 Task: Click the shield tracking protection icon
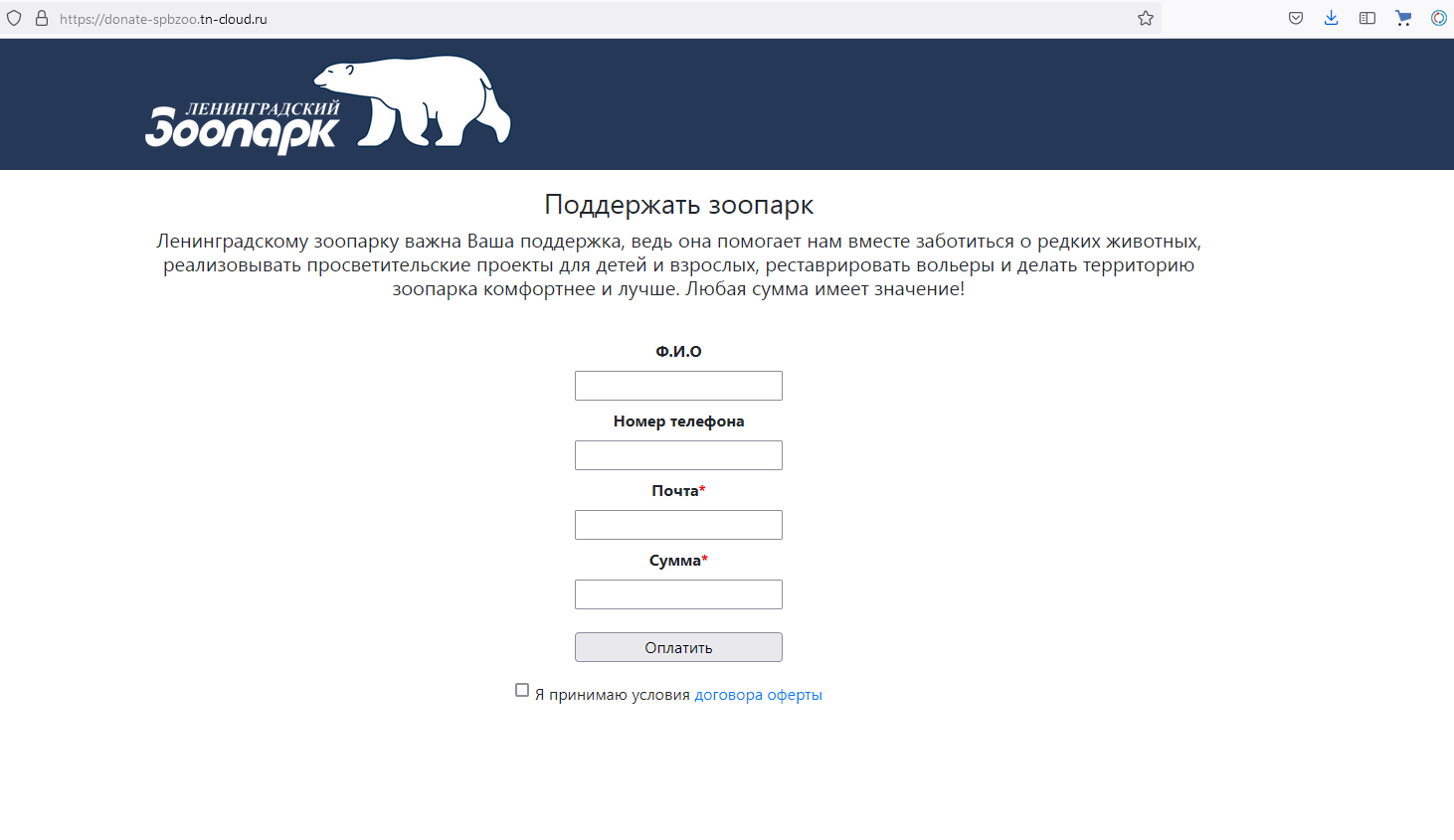pyautogui.click(x=14, y=18)
